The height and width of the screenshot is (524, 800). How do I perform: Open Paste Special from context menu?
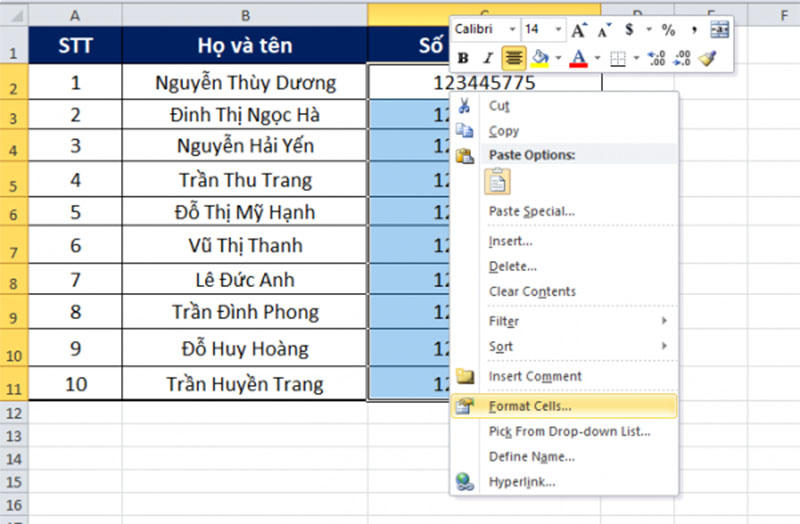click(564, 211)
